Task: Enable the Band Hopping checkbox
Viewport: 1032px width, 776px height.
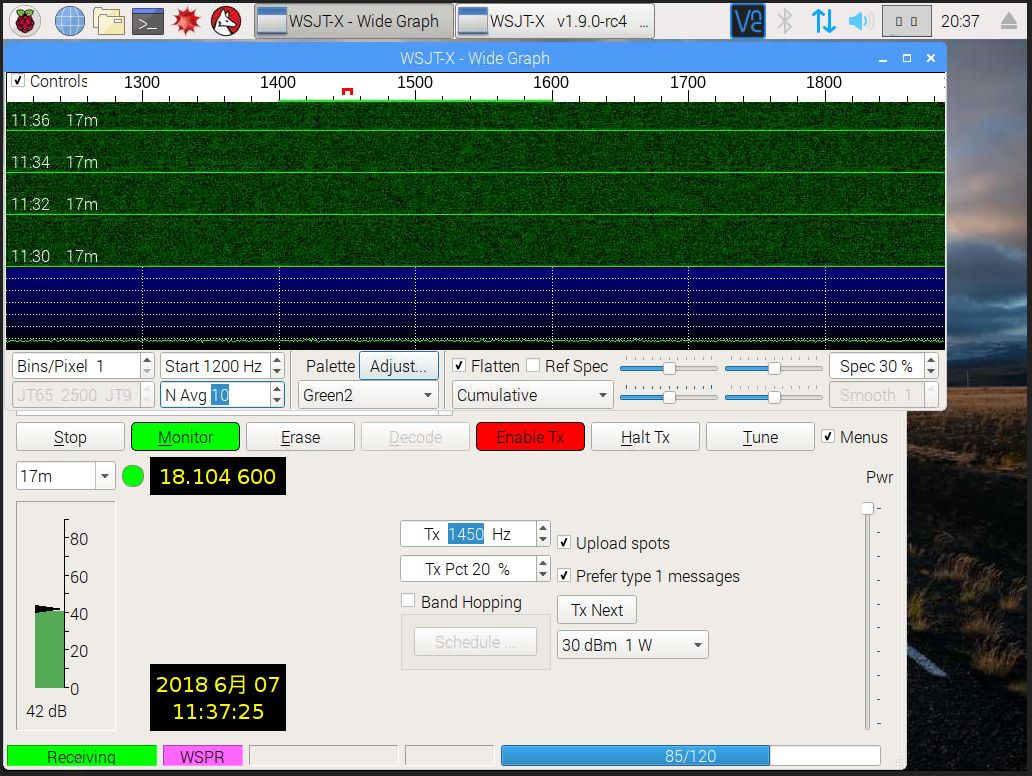Action: [408, 601]
